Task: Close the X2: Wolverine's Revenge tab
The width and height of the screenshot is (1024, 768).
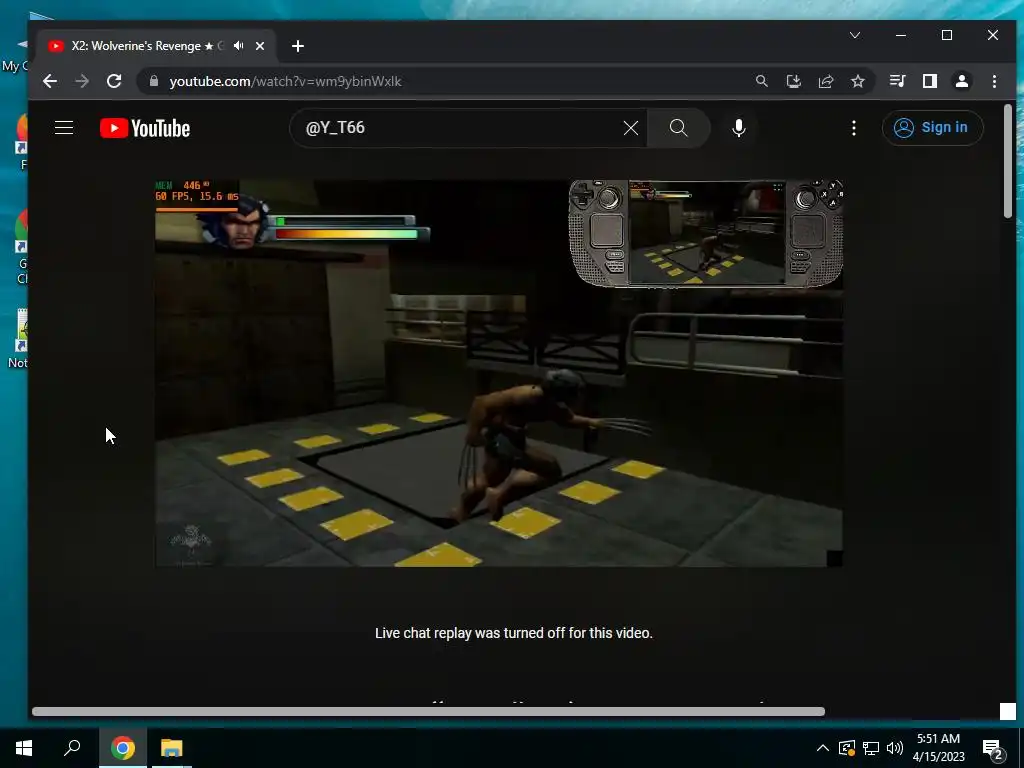Action: coord(260,46)
